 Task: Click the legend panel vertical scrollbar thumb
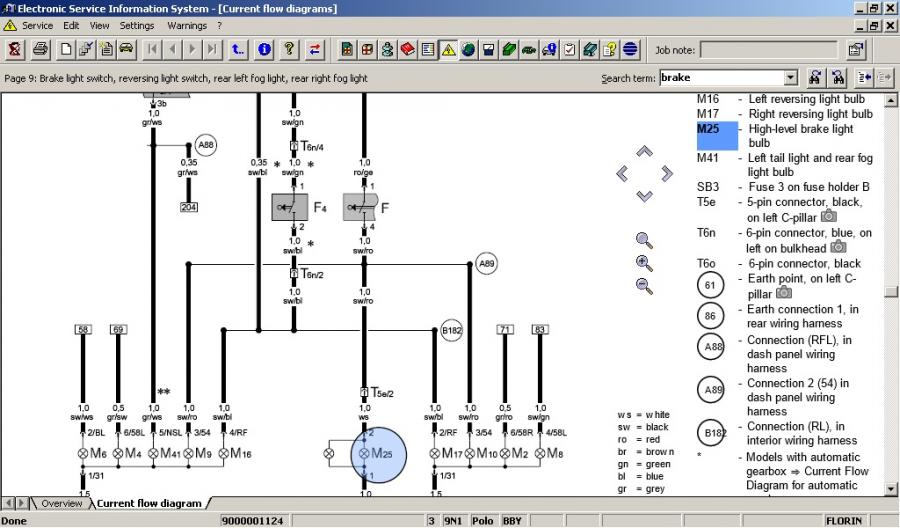coord(891,292)
